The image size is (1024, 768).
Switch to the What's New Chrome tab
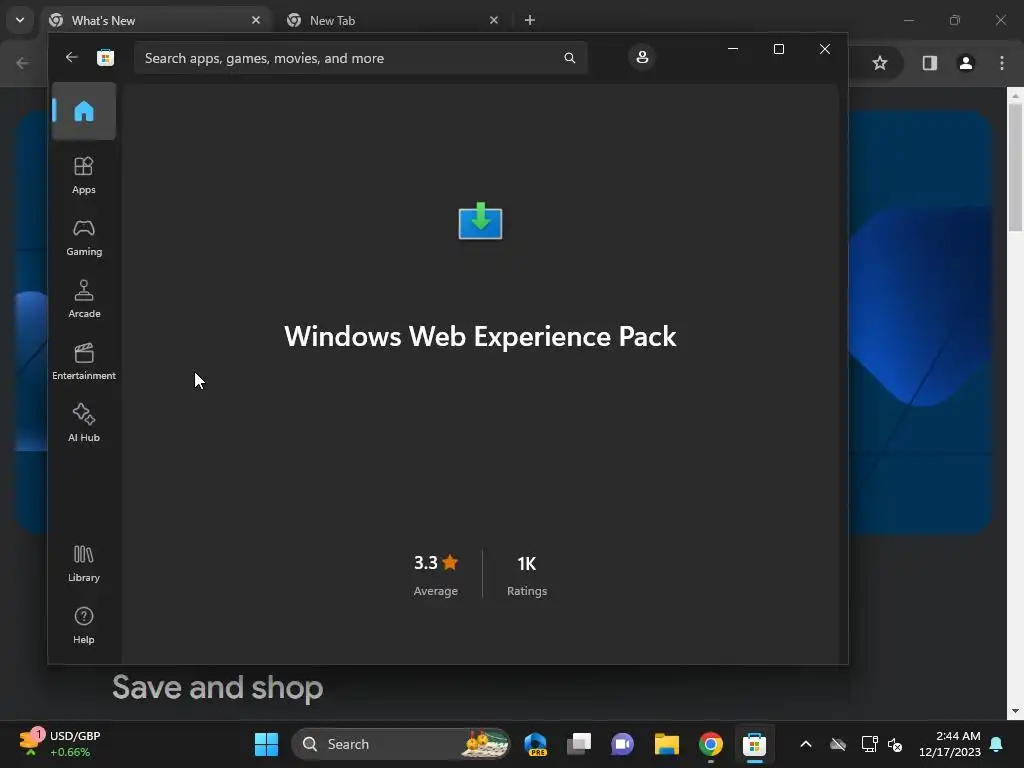(x=155, y=20)
